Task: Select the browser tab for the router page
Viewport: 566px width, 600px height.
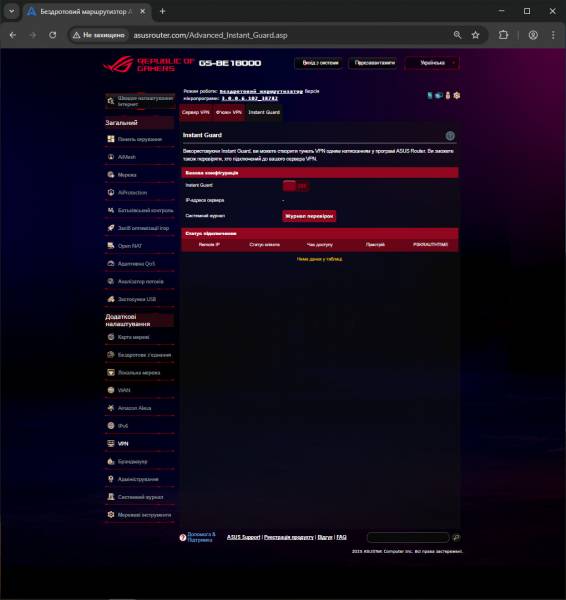Action: [x=86, y=12]
